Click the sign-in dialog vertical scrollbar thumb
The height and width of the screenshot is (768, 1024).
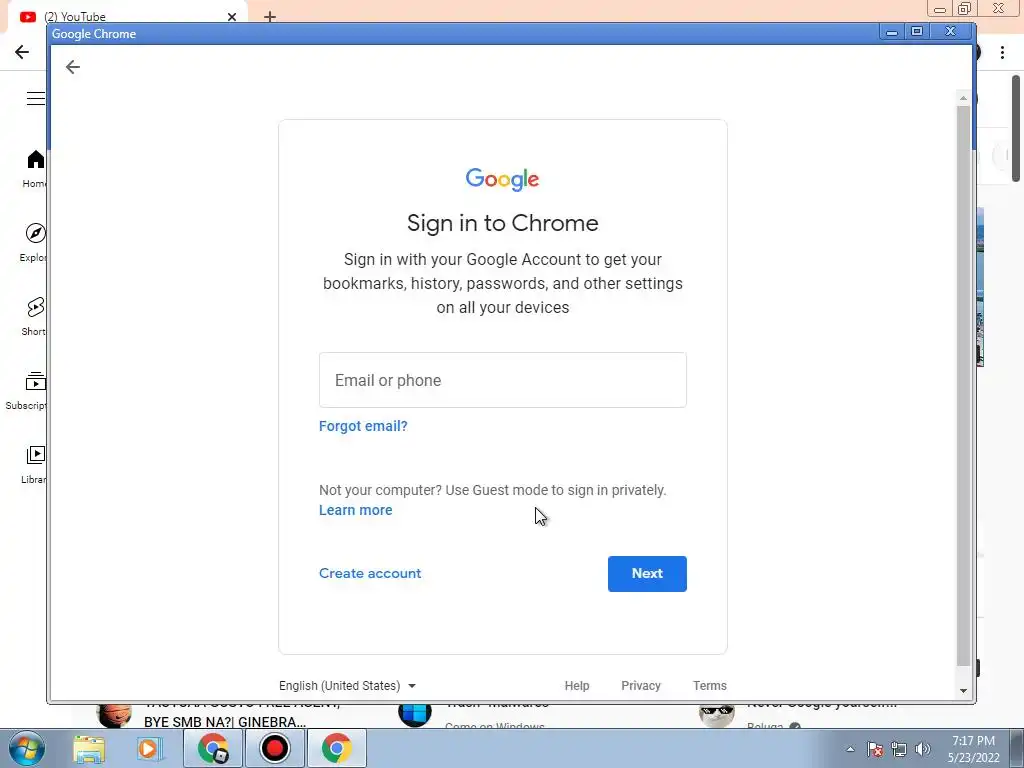pos(963,385)
